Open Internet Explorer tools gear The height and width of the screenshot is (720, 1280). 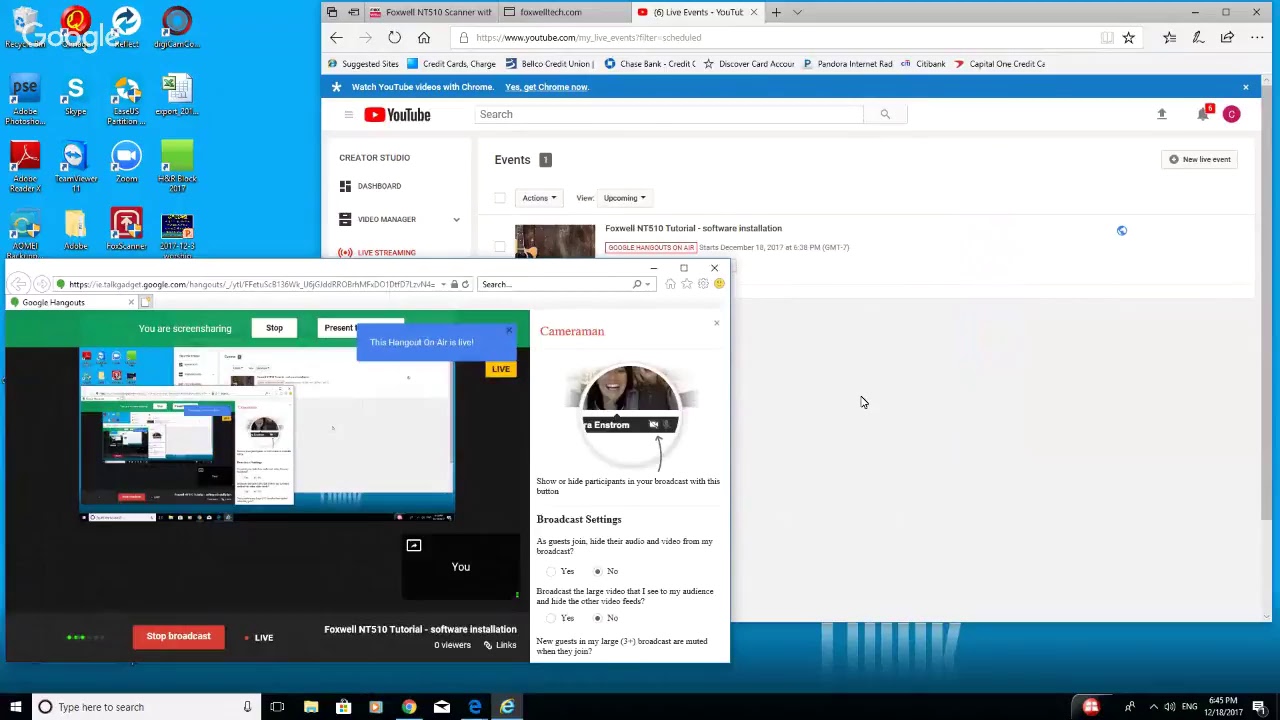tap(703, 284)
